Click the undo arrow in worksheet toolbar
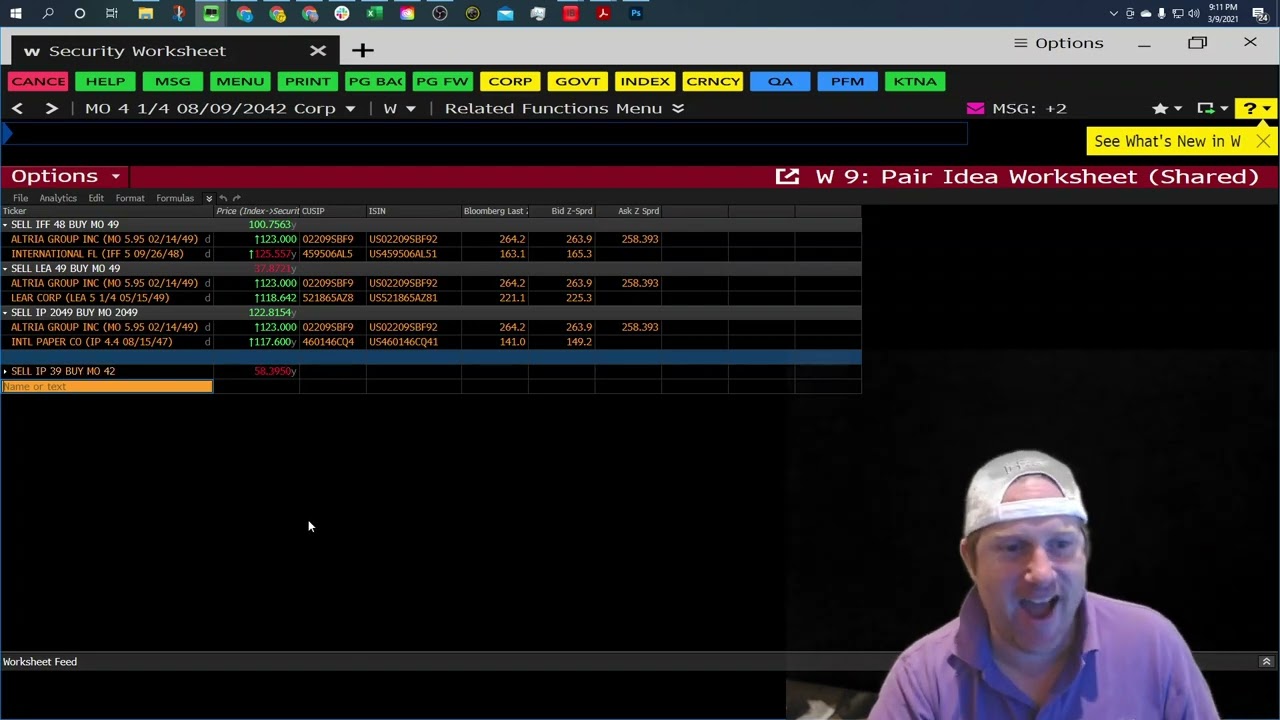The width and height of the screenshot is (1280, 720). [x=223, y=198]
